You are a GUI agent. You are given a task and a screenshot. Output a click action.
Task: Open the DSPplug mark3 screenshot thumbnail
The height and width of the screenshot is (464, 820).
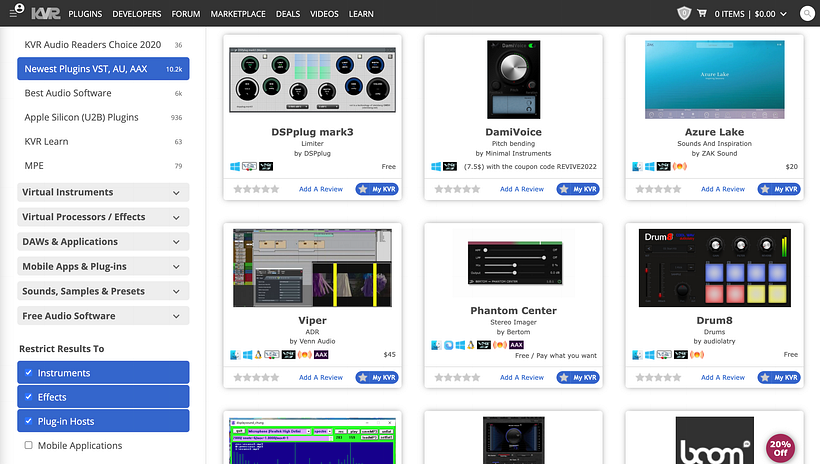[312, 80]
